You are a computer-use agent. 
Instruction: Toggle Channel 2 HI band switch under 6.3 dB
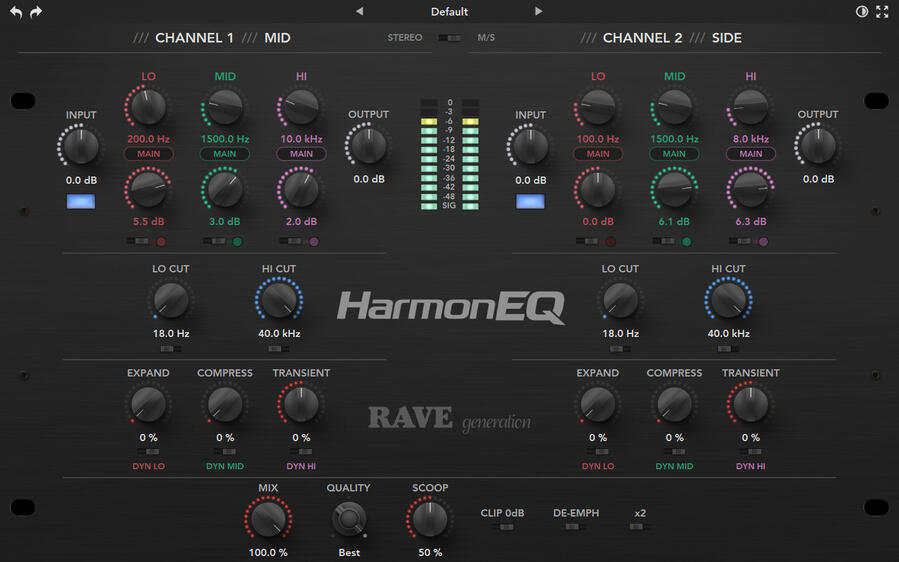(x=741, y=241)
